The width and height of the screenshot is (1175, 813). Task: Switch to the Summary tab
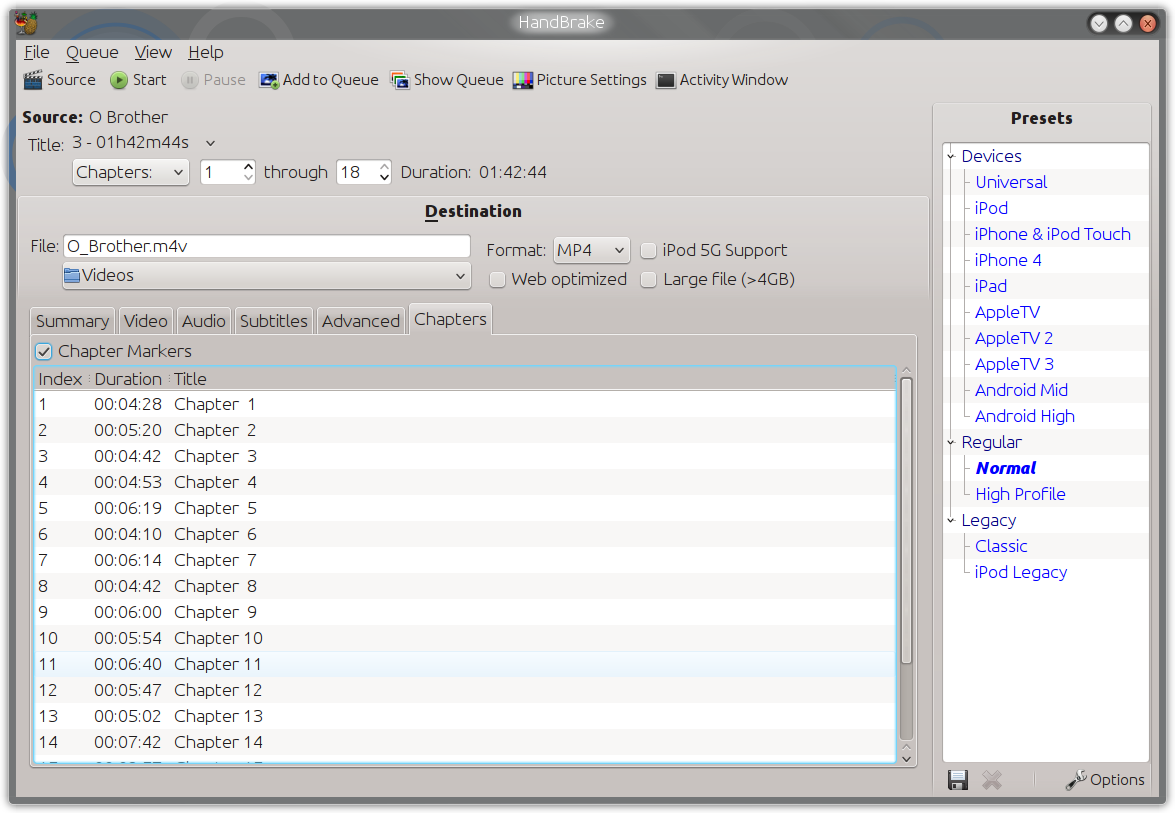pos(72,321)
